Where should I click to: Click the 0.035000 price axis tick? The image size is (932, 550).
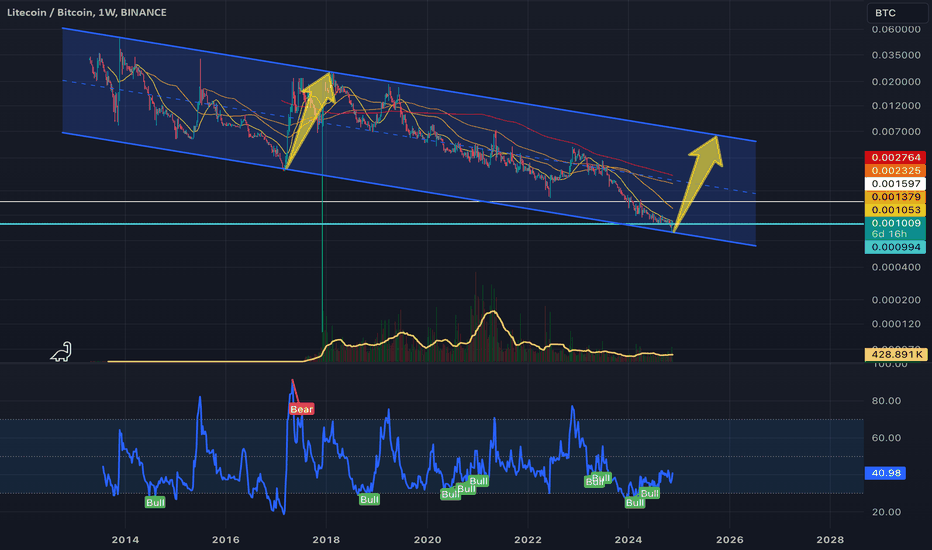point(896,55)
